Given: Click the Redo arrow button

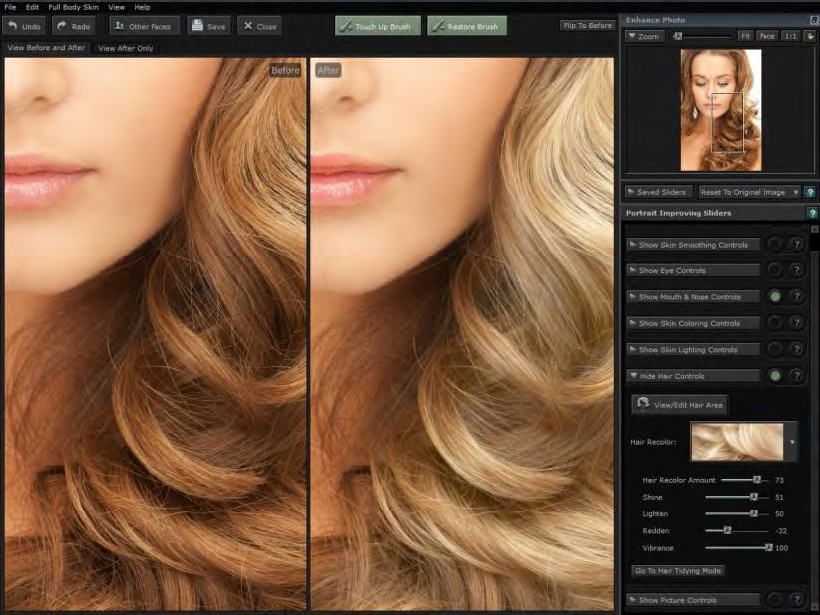Looking at the screenshot, I should [74, 26].
